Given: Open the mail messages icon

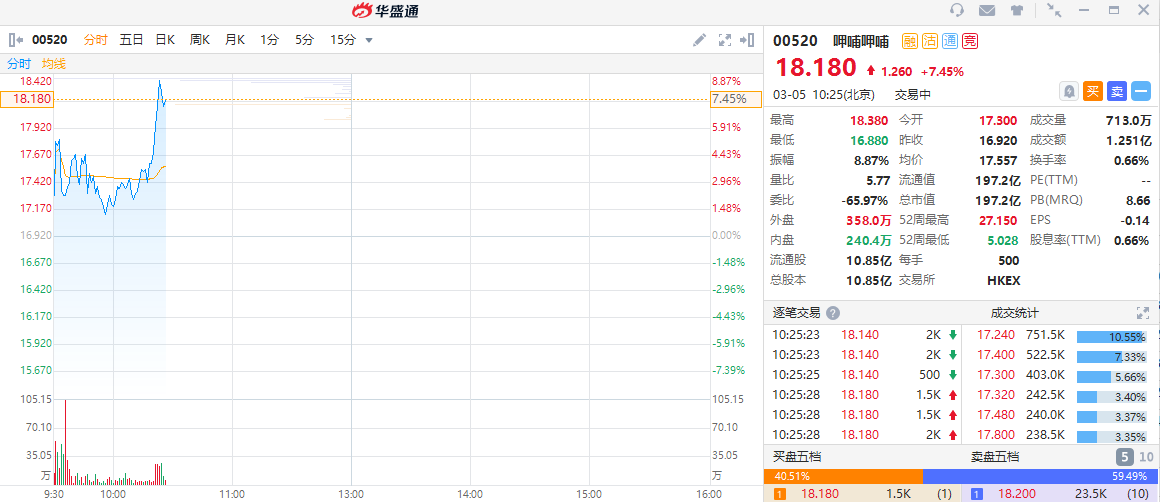Looking at the screenshot, I should pos(987,10).
